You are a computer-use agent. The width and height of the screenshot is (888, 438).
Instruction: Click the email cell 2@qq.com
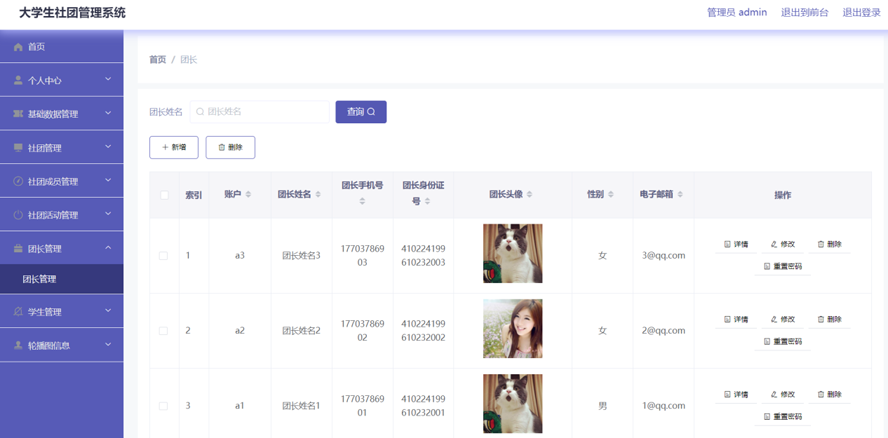point(663,331)
